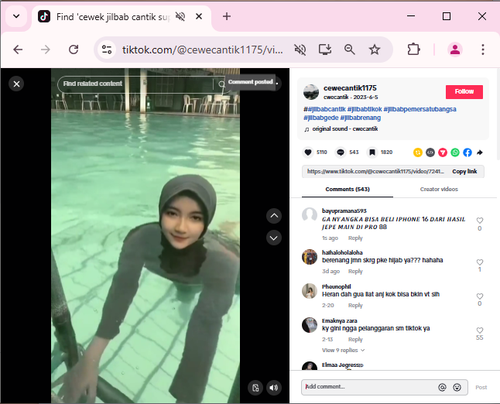Toggle video sound with speaker icon

tap(274, 388)
